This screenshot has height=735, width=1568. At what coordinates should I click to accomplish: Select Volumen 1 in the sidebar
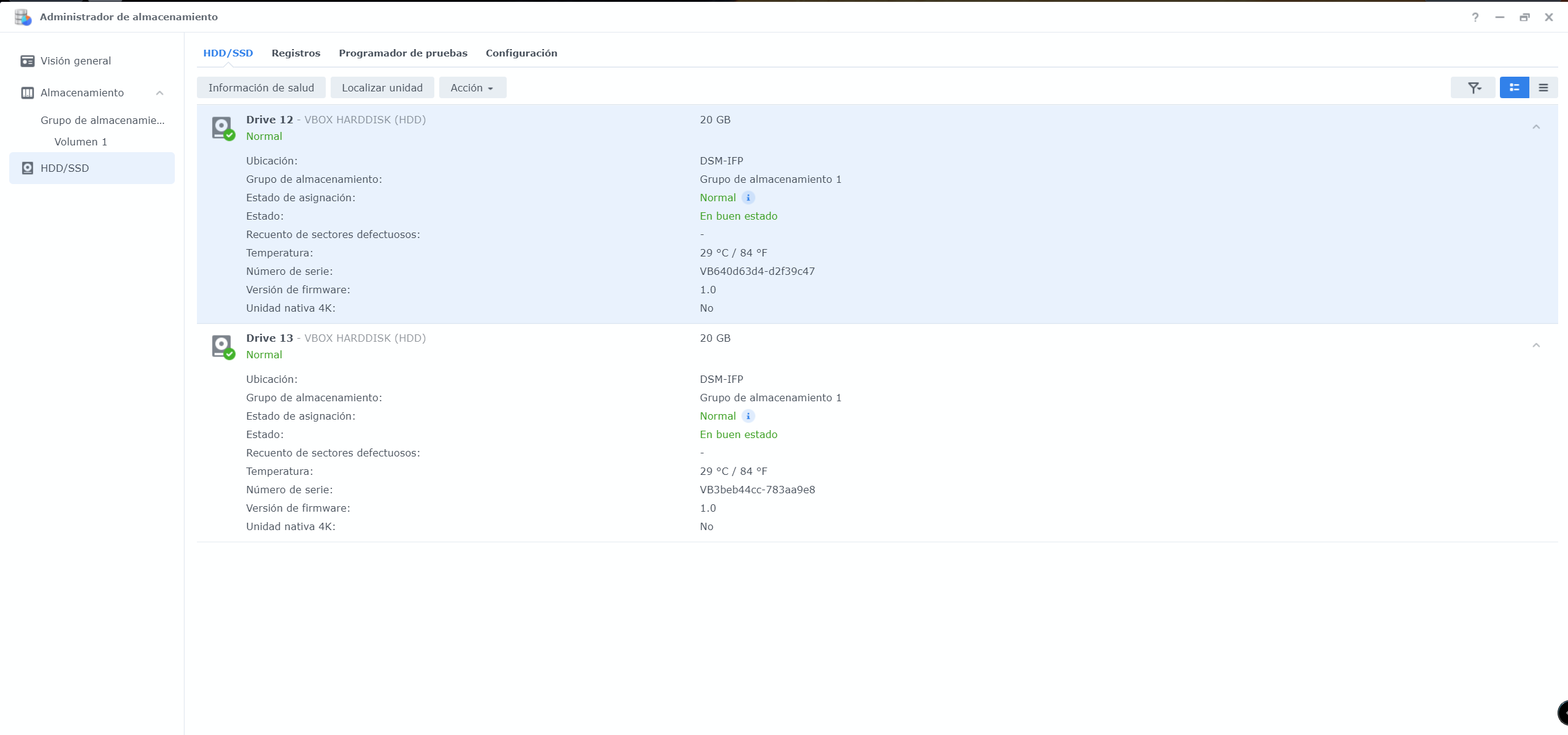[80, 142]
